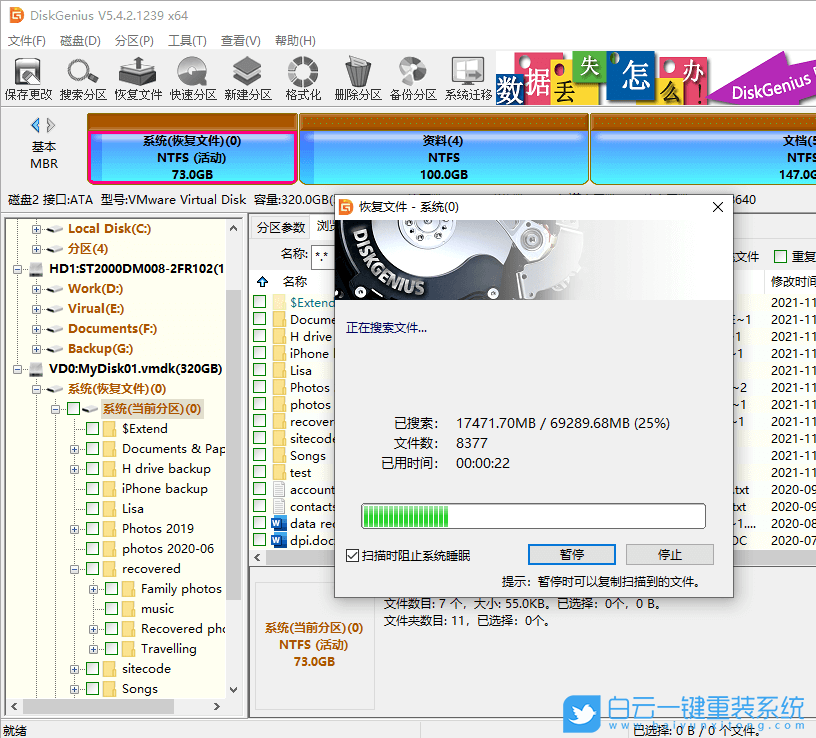This screenshot has height=738, width=816.
Task: Open the 格式化 format tool
Action: [303, 78]
